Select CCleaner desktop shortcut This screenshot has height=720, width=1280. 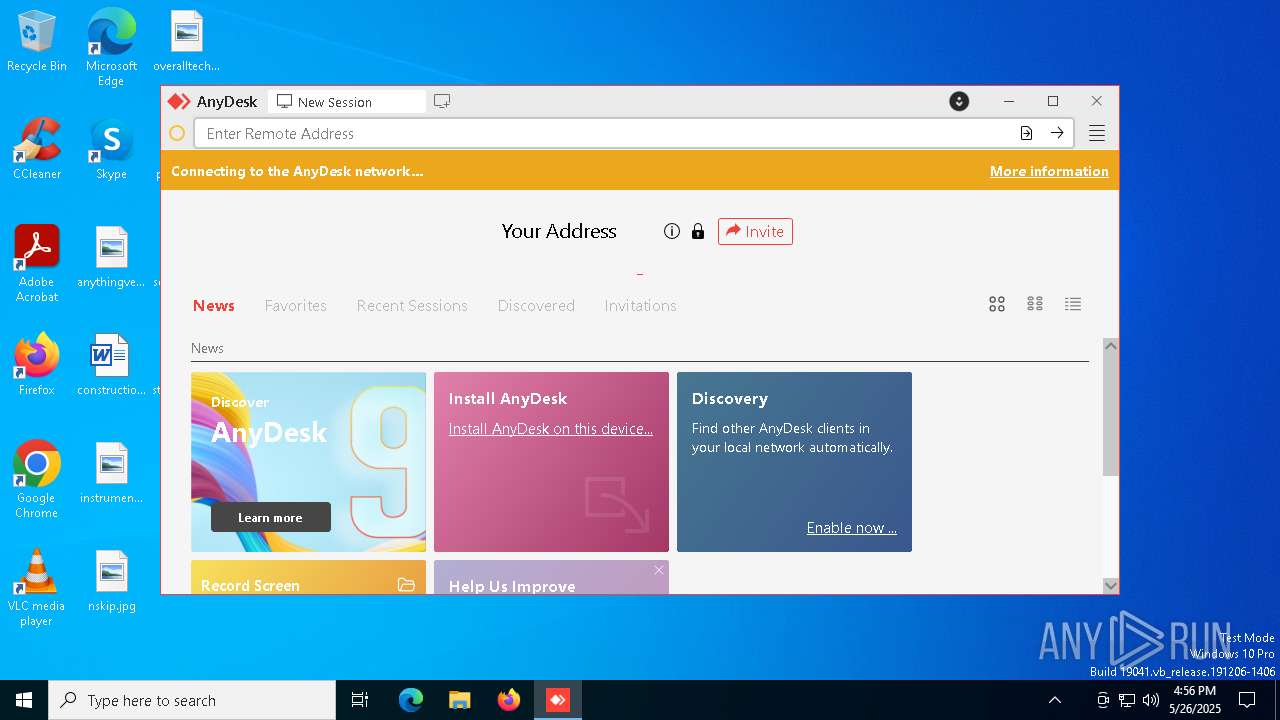(x=37, y=150)
